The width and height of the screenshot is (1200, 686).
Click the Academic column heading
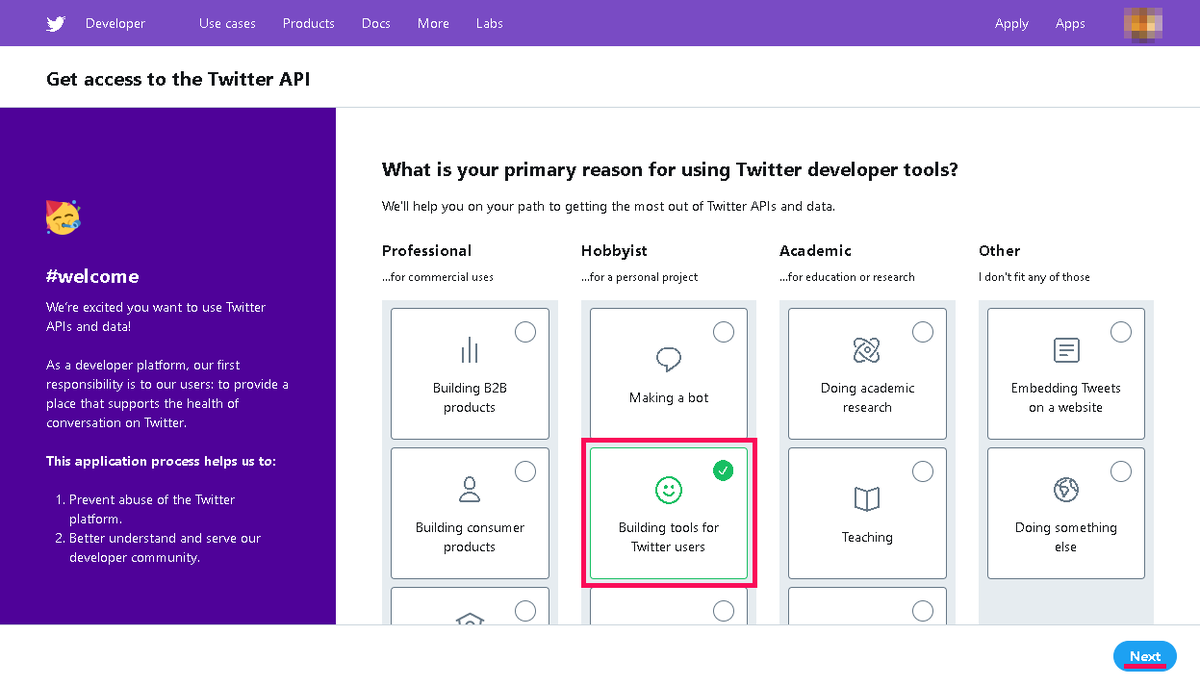click(816, 251)
